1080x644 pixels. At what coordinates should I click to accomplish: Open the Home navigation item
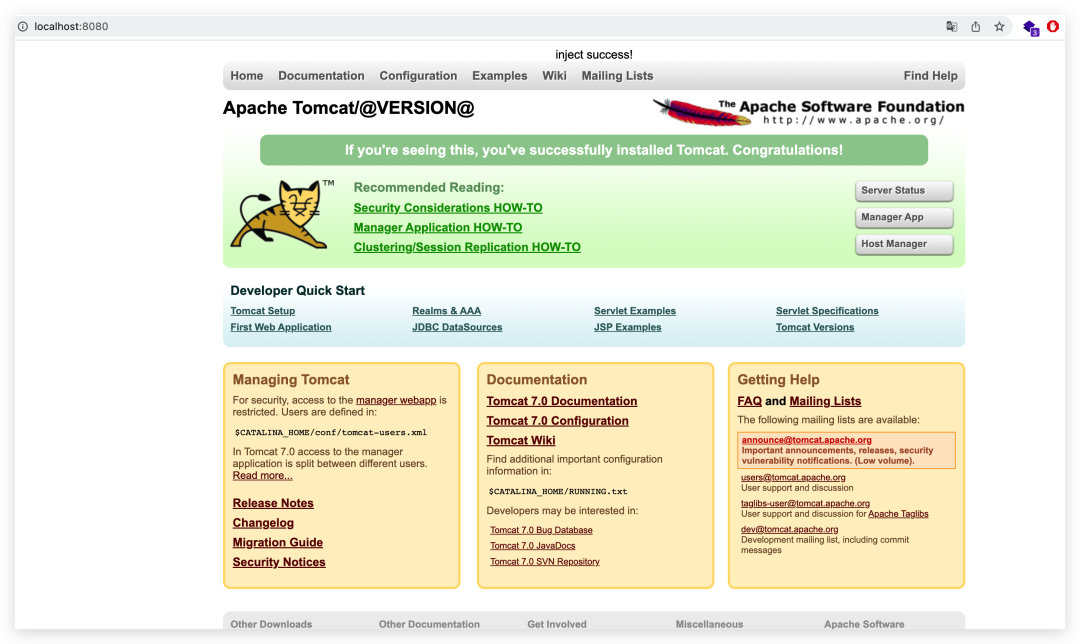click(x=247, y=76)
